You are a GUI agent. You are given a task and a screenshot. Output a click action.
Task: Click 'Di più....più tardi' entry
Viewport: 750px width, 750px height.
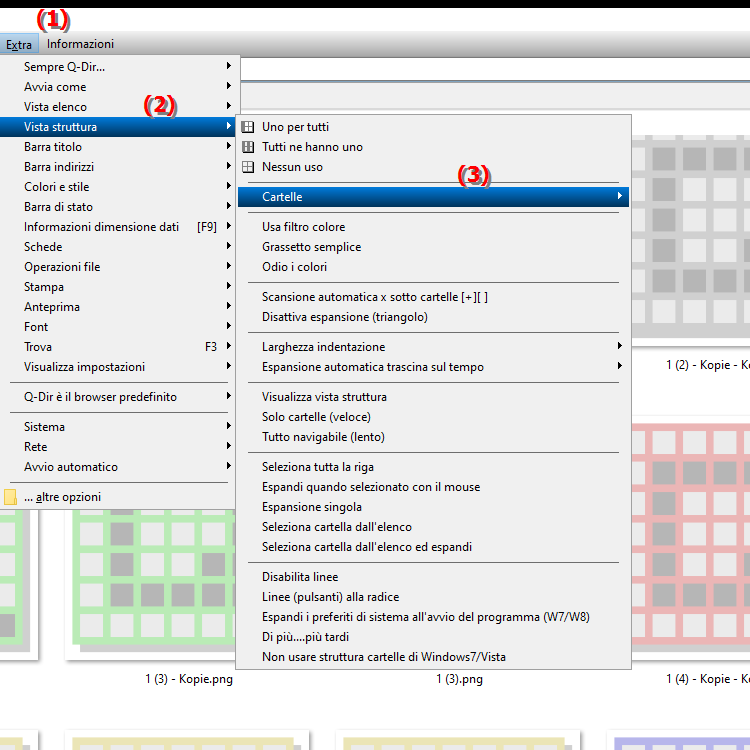point(433,638)
